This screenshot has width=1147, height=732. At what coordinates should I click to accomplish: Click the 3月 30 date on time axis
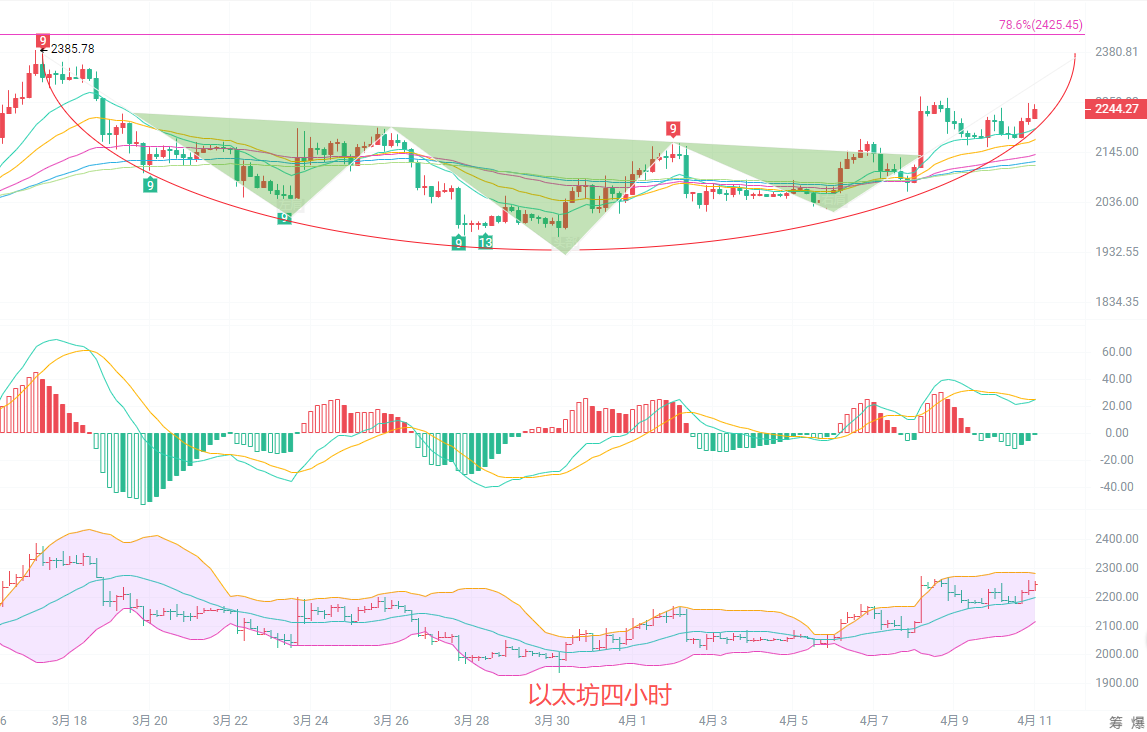551,720
